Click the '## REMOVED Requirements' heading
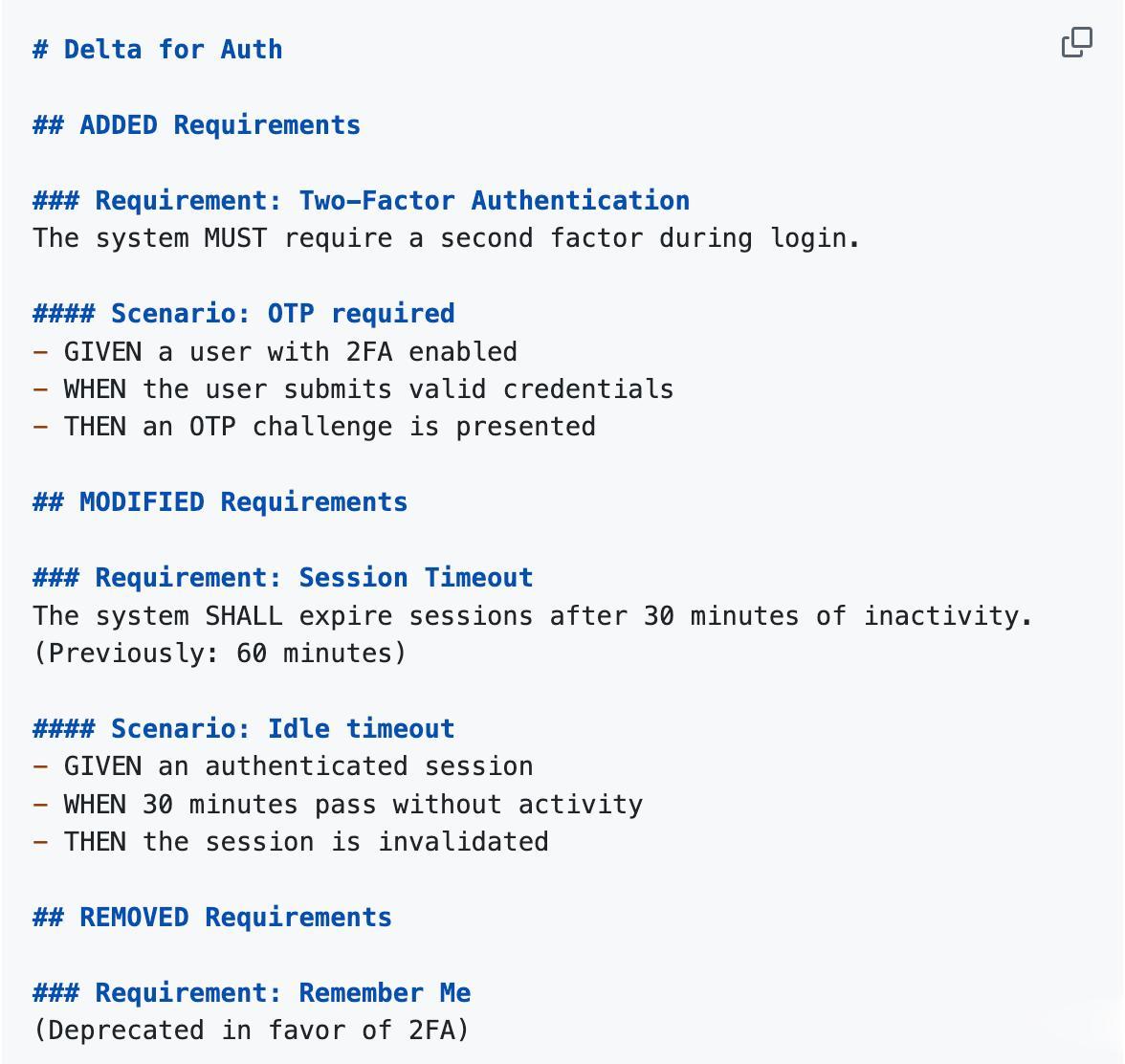The height and width of the screenshot is (1064, 1125). 212,918
